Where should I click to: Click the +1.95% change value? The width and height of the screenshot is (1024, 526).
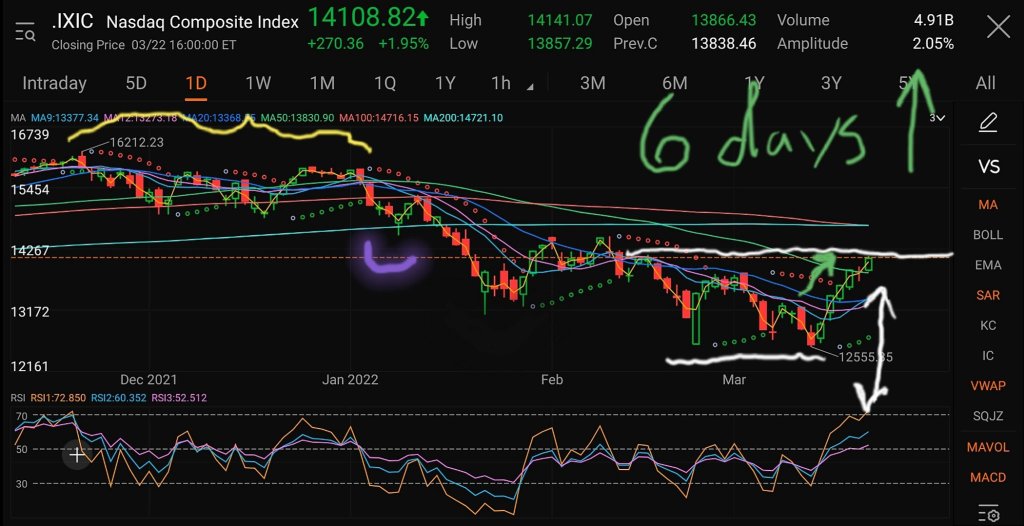[406, 44]
